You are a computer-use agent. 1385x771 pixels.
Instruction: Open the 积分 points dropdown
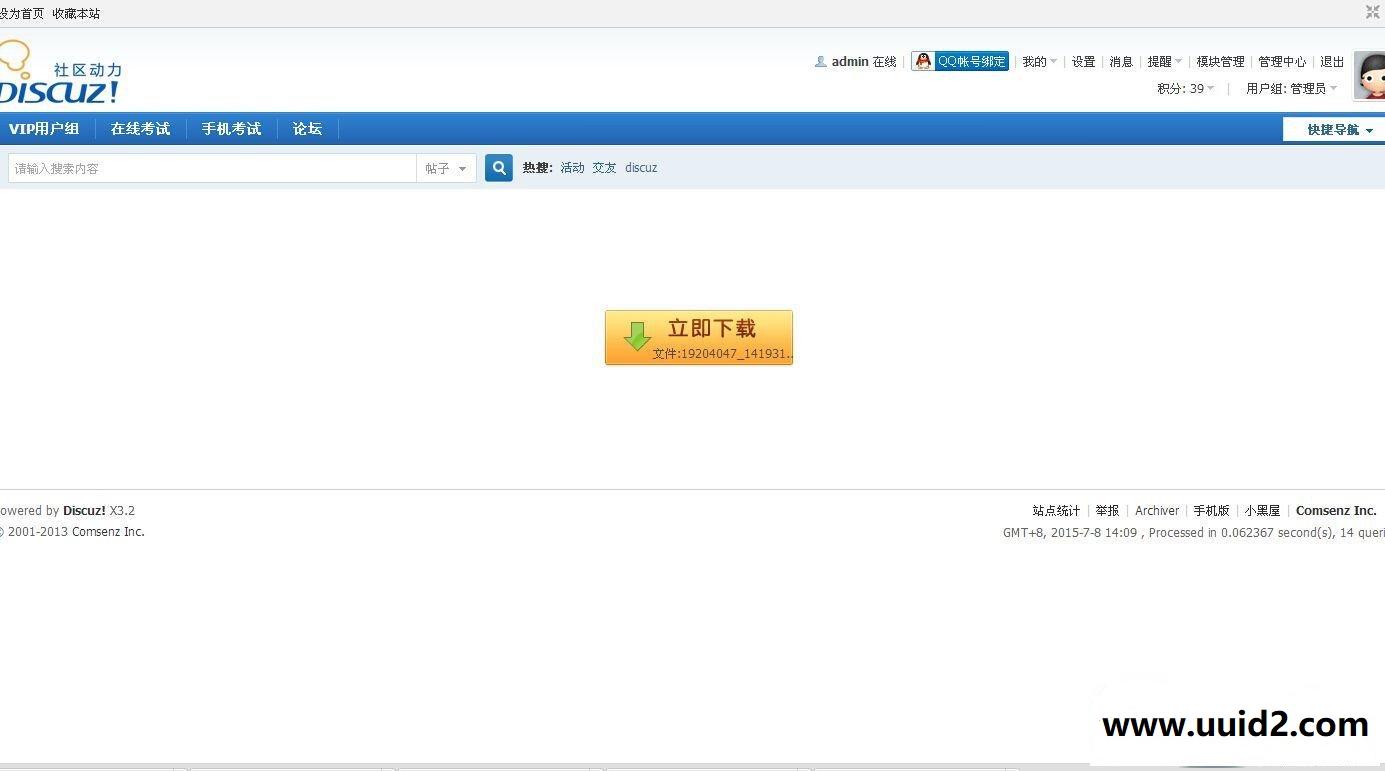pos(1185,88)
